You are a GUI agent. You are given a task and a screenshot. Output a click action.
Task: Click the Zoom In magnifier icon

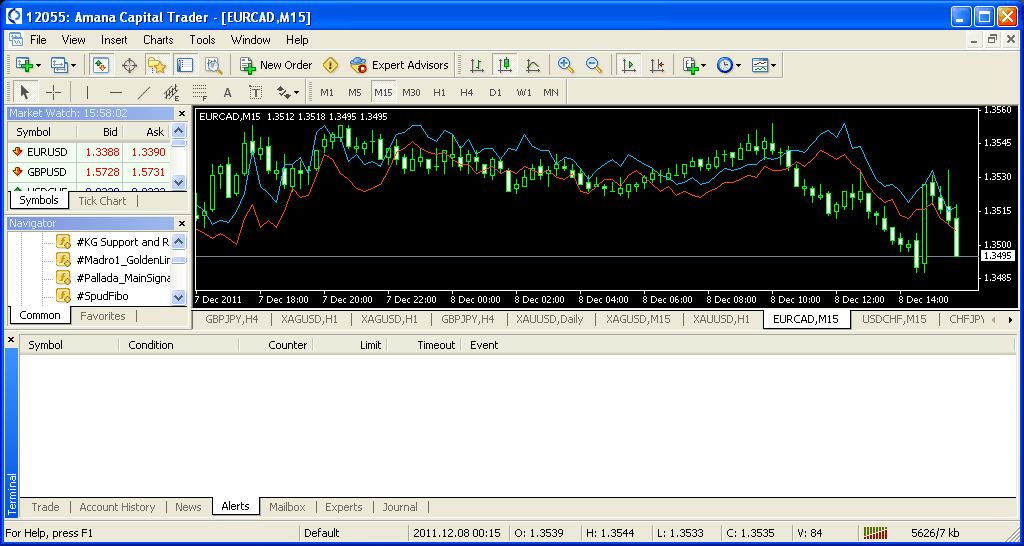566,65
